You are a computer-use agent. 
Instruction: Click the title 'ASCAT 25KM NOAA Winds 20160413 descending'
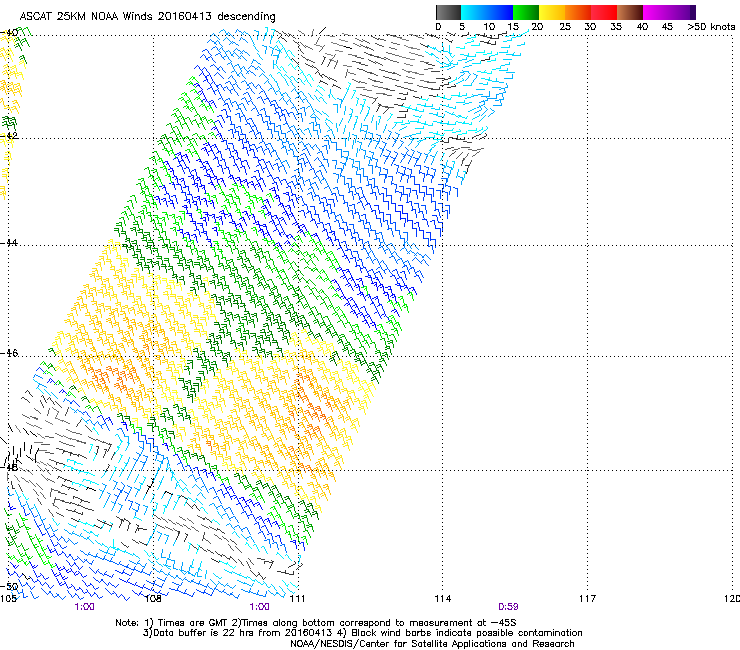[x=147, y=17]
